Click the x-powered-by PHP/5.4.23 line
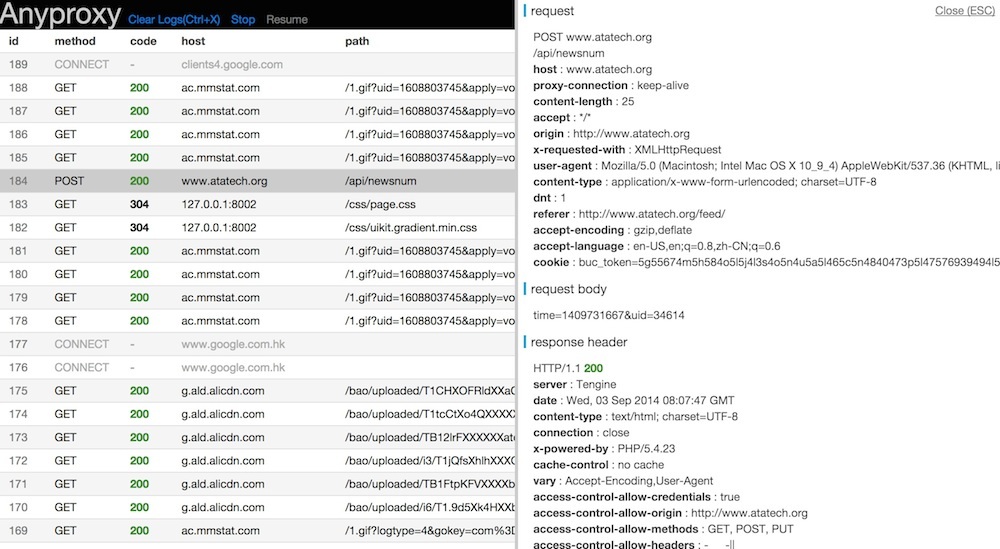 pos(604,449)
